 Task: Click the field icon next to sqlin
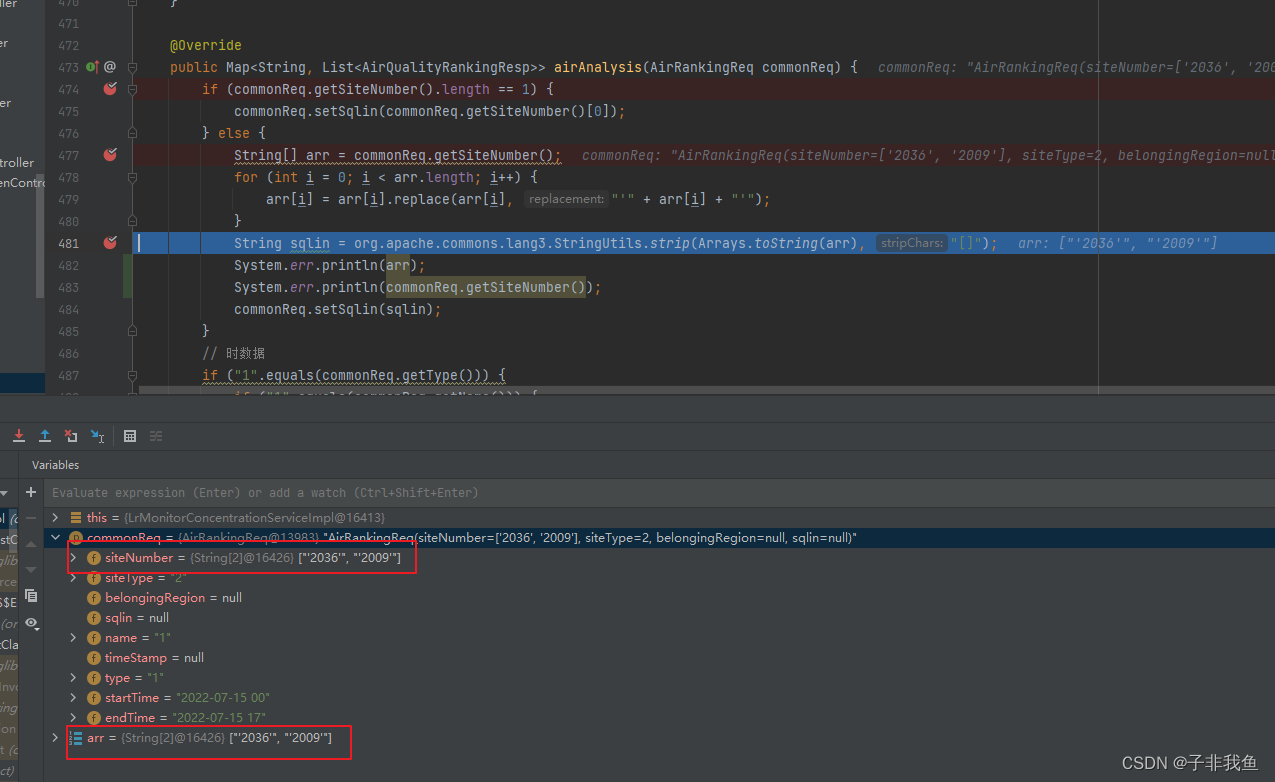click(94, 618)
